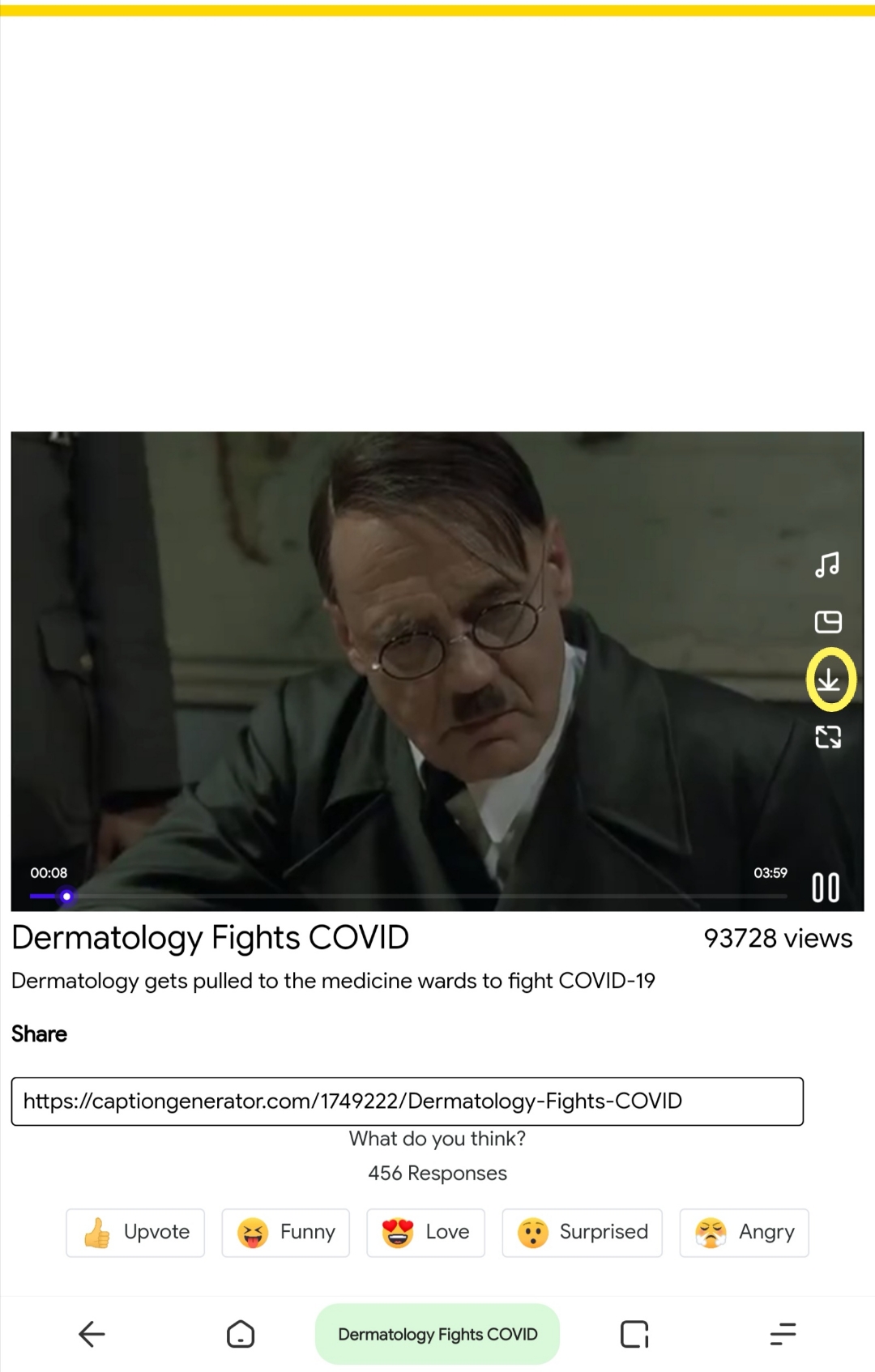Open picture-in-picture mode icon
Image resolution: width=875 pixels, height=1372 pixels.
tap(828, 622)
